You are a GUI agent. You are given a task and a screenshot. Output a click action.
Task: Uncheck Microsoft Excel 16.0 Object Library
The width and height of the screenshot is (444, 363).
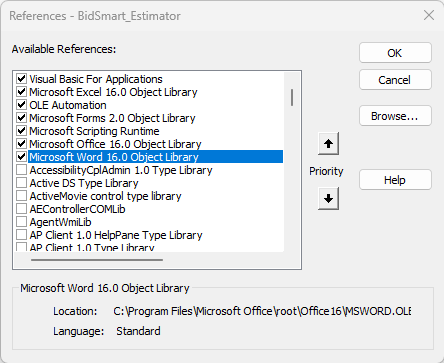click(x=22, y=92)
